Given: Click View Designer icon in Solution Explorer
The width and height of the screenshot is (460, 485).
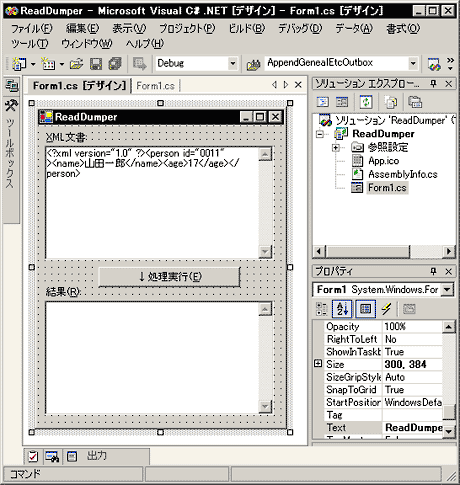Looking at the screenshot, I should 342,102.
